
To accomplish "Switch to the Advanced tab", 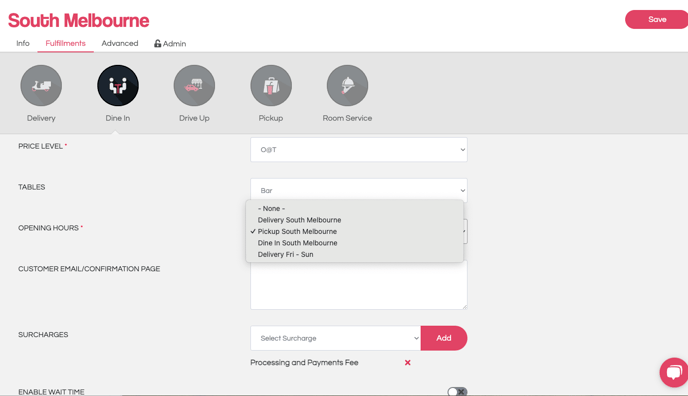I will [120, 43].
